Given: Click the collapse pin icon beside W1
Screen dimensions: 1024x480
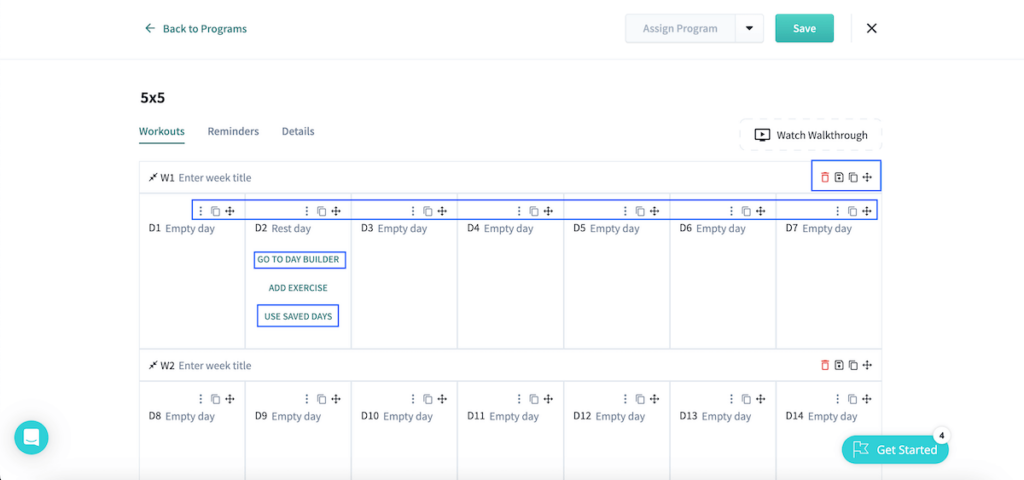Looking at the screenshot, I should point(153,178).
